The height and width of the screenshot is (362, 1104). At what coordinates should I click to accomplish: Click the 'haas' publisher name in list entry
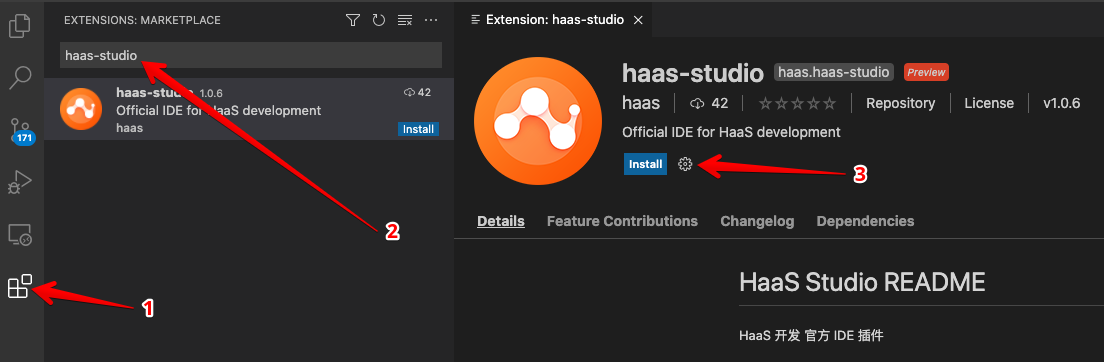pyautogui.click(x=130, y=128)
